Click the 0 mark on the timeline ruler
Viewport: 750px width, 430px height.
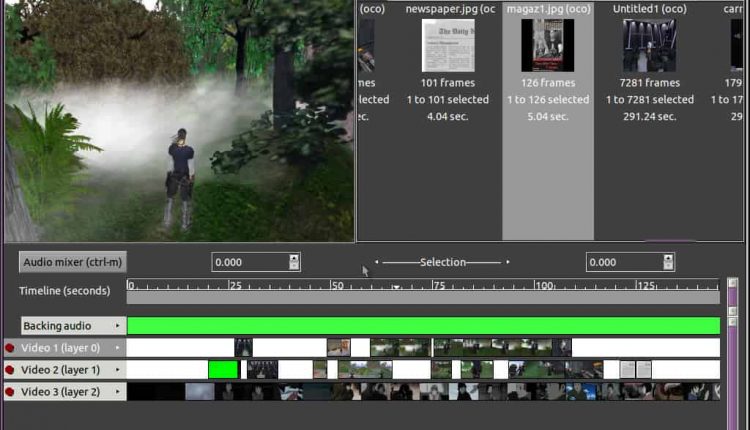coord(131,286)
